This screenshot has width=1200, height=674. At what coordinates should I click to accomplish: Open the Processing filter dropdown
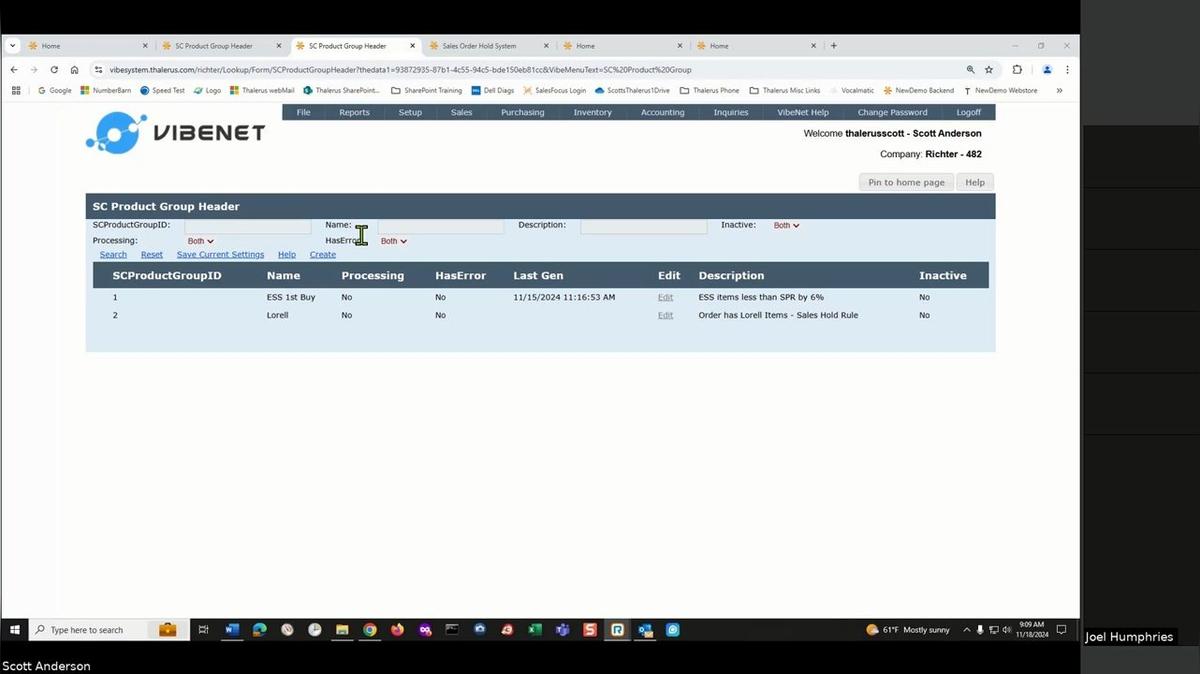click(x=199, y=240)
